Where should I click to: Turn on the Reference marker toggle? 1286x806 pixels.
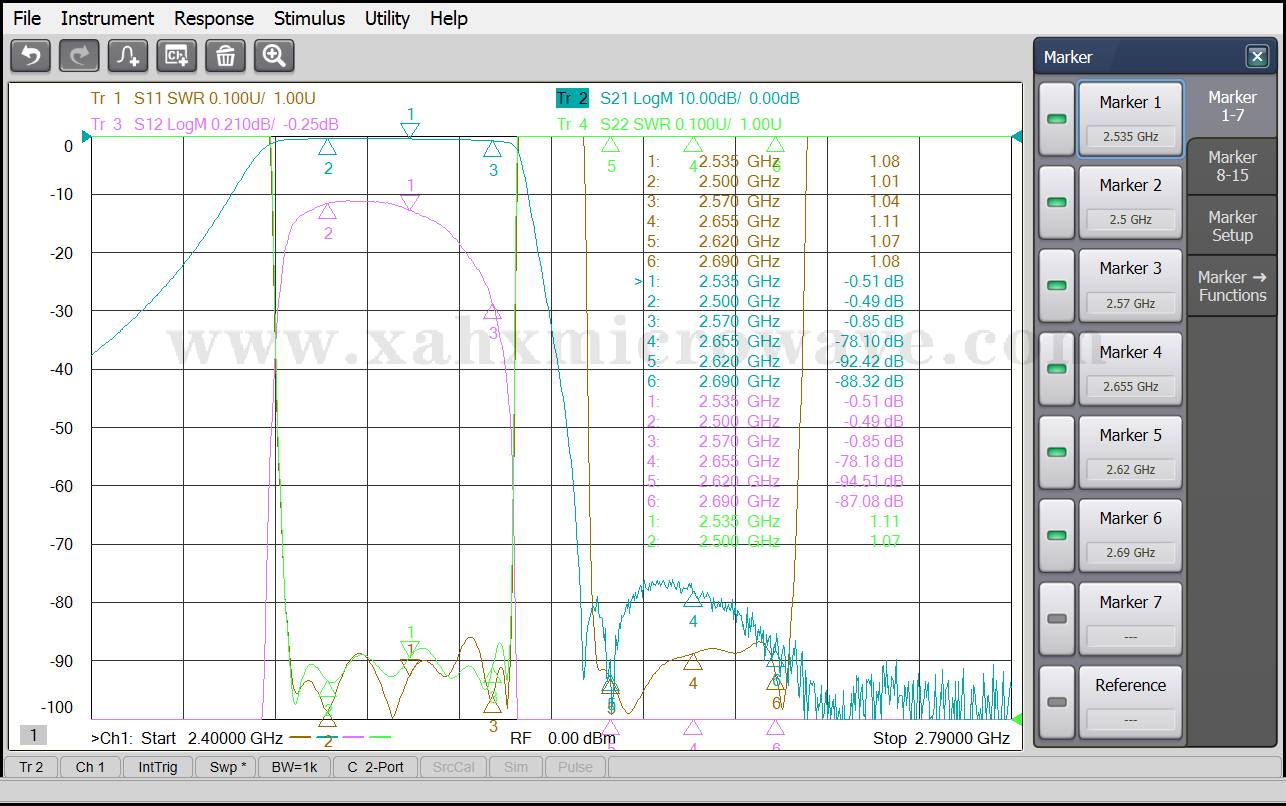tap(1057, 702)
